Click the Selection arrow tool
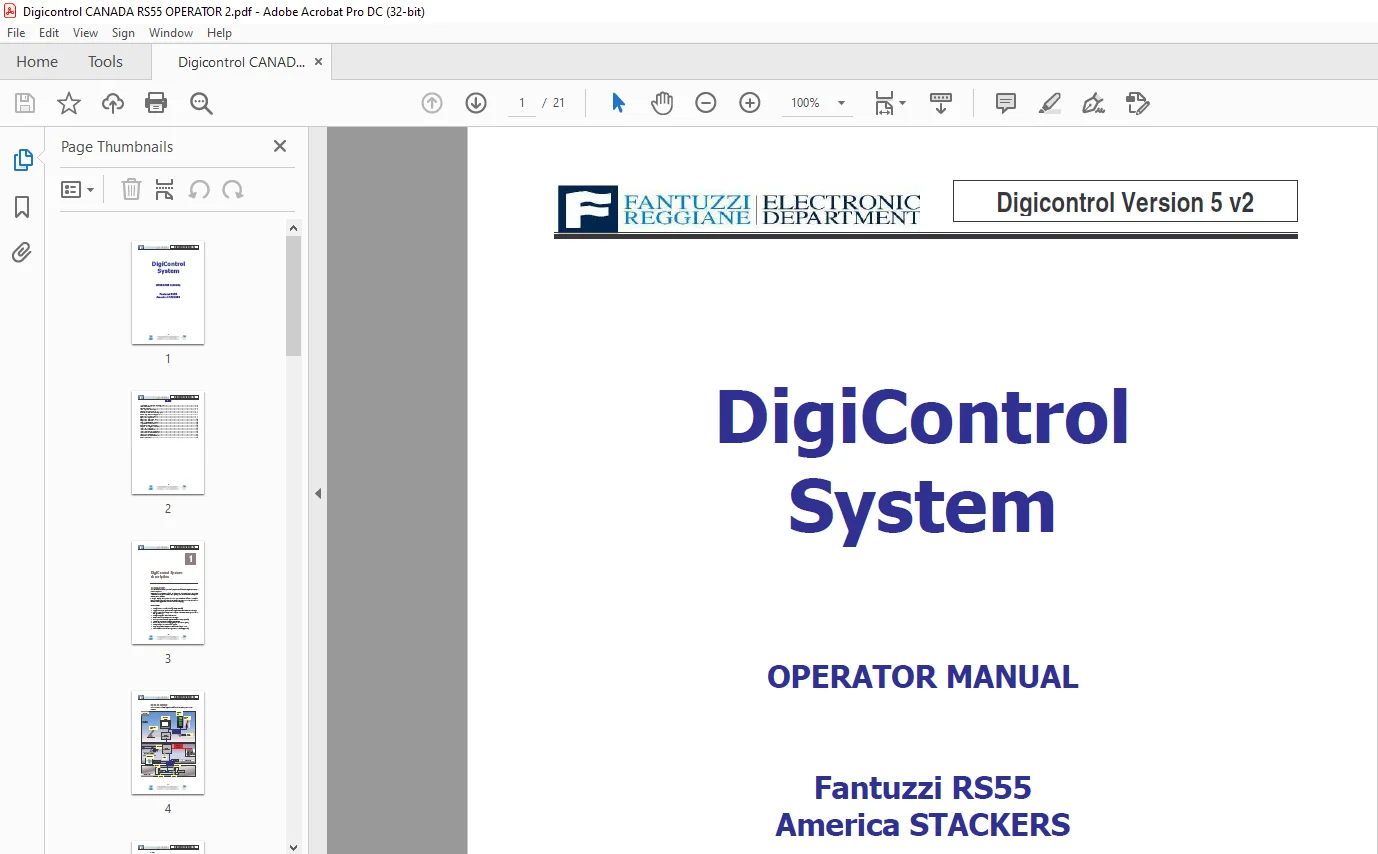 pyautogui.click(x=618, y=103)
